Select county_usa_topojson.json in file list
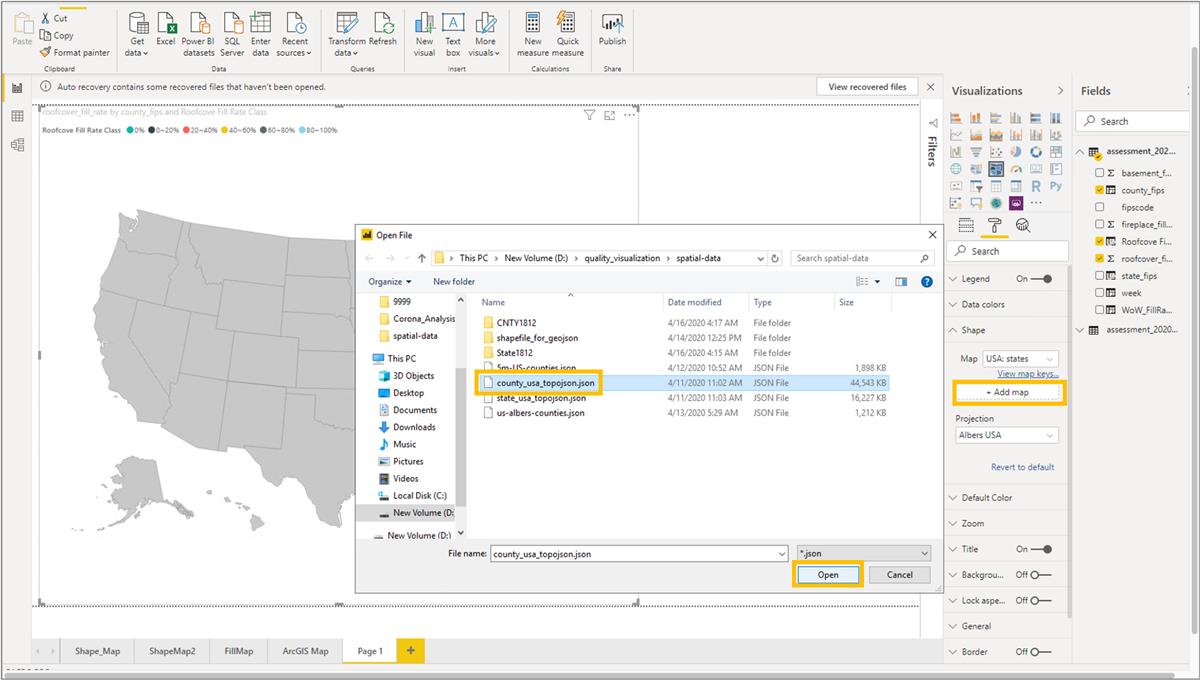Viewport: 1200px width, 680px height. click(683, 383)
